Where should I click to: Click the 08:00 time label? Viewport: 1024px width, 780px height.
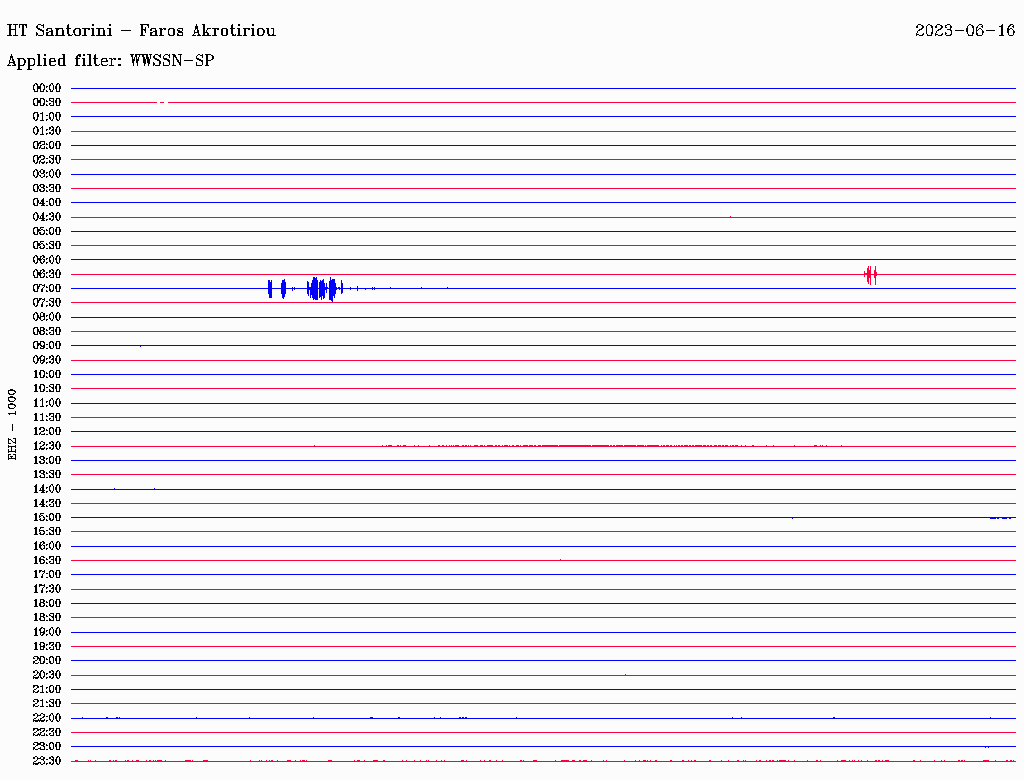coord(47,317)
